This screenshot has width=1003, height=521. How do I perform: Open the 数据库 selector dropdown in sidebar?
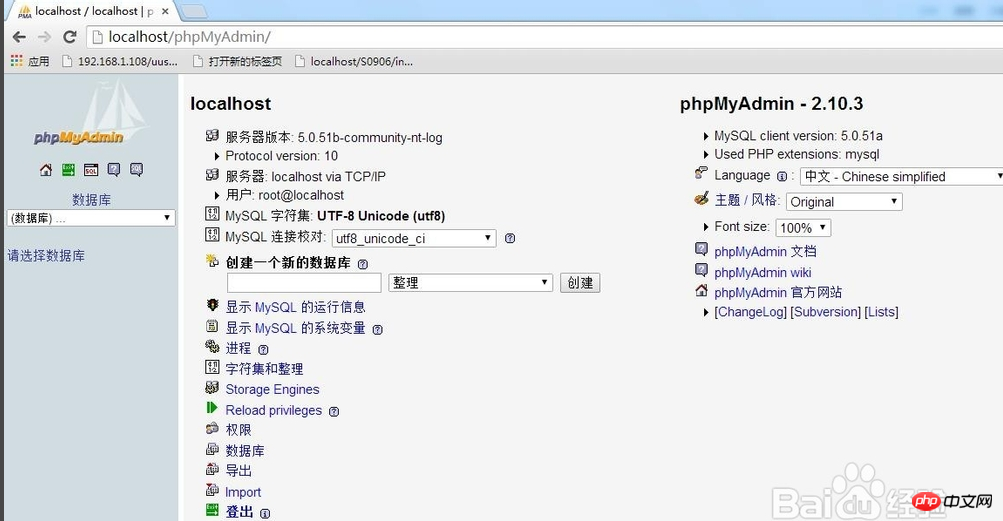tap(91, 218)
